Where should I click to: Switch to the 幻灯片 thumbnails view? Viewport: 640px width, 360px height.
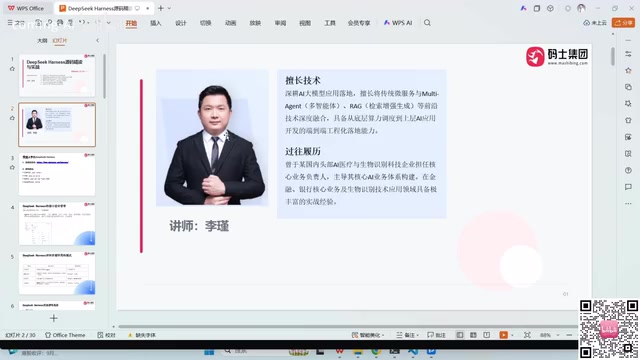(60, 40)
